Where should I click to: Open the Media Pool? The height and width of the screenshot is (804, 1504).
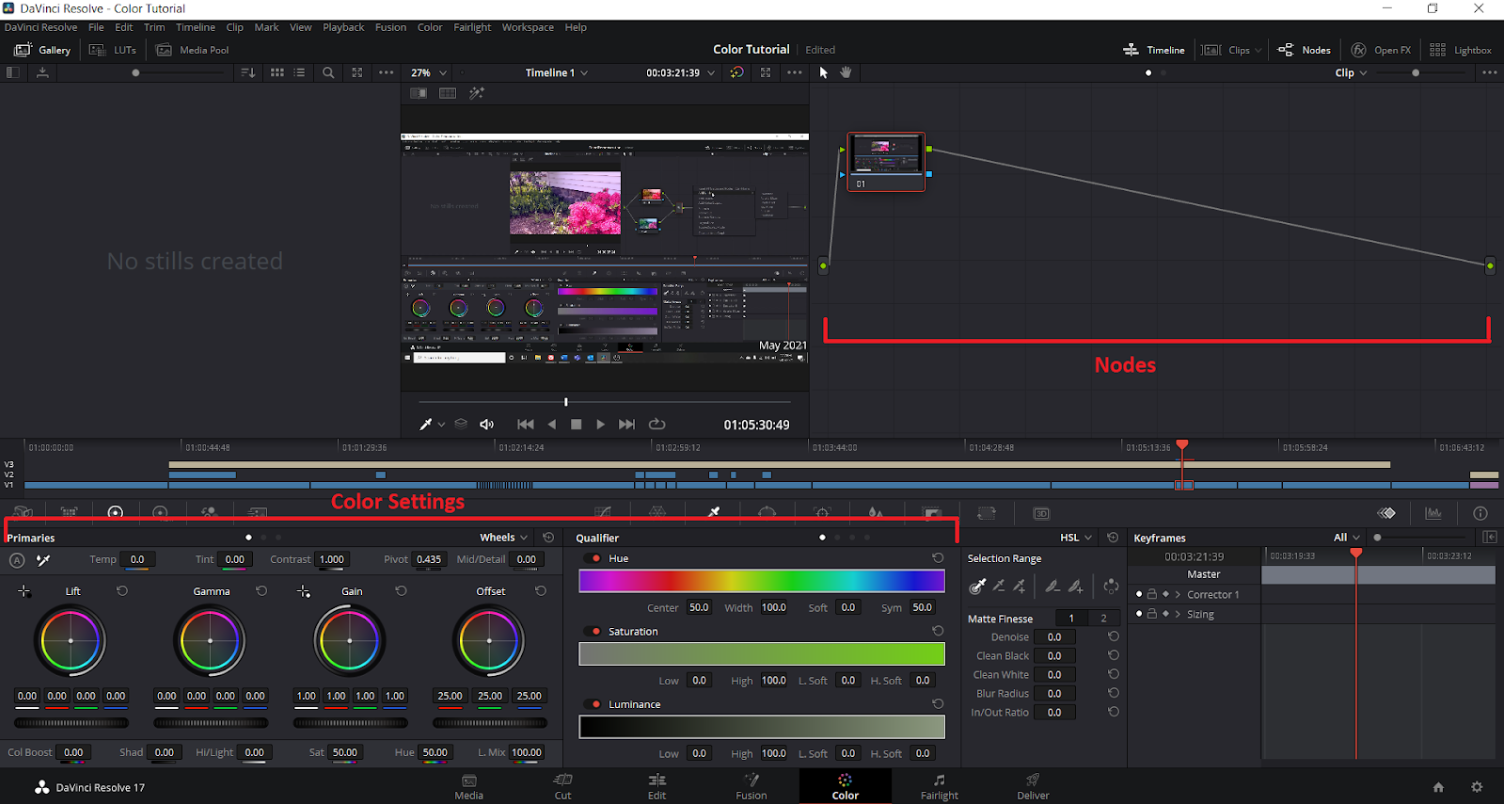pyautogui.click(x=192, y=49)
